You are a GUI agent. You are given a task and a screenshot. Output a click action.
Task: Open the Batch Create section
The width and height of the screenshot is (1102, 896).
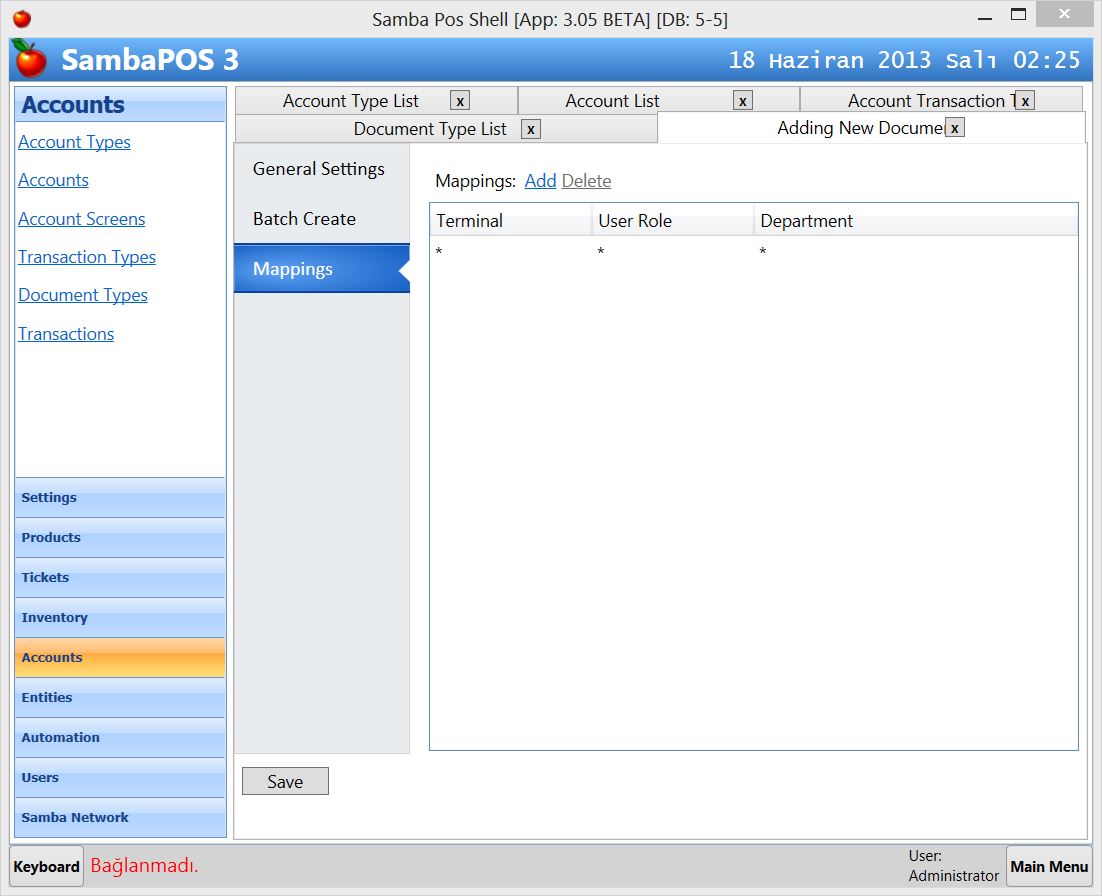pos(303,219)
